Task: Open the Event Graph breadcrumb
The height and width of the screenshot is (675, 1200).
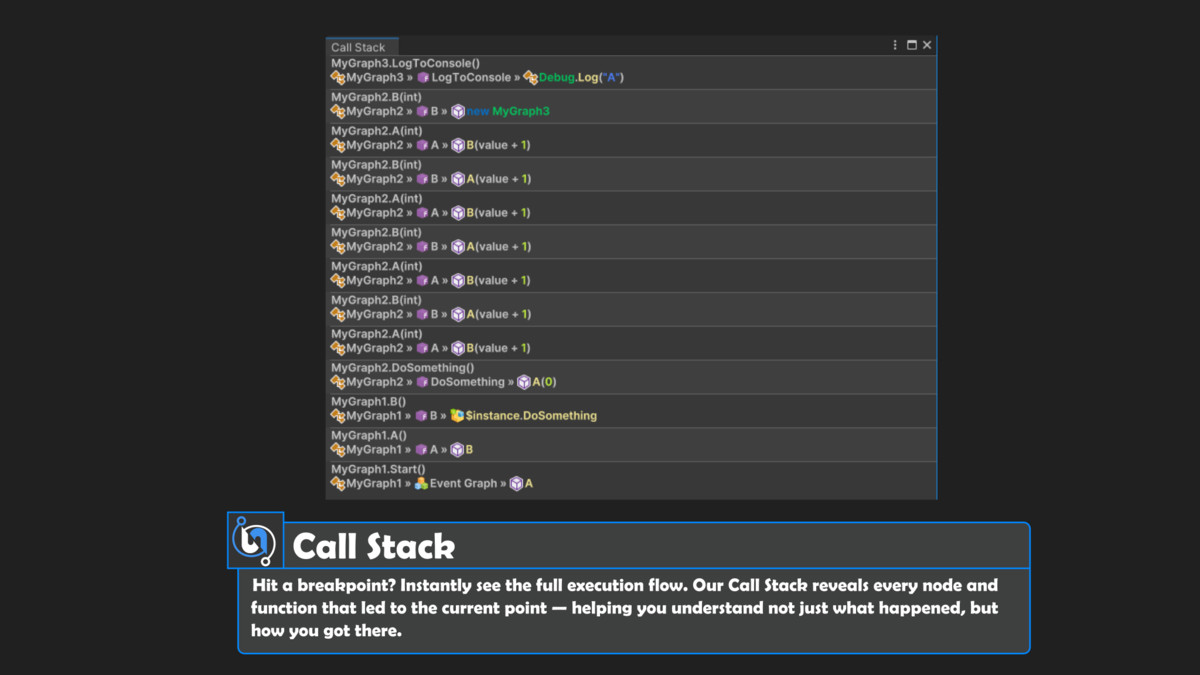Action: (x=463, y=483)
